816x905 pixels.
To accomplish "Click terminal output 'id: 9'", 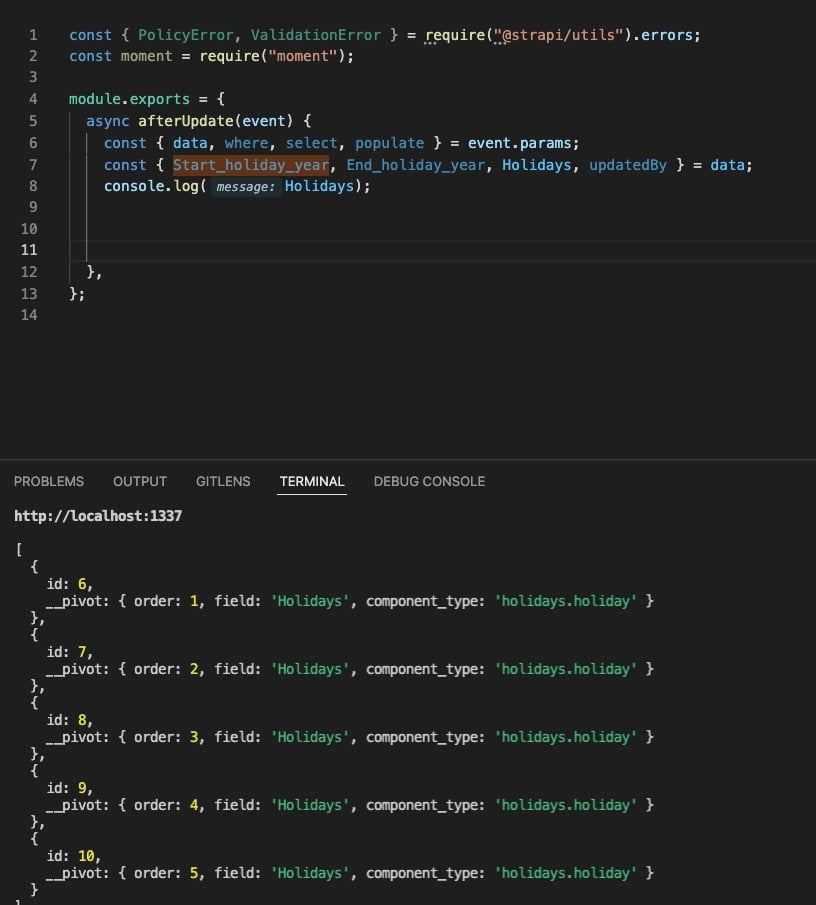I will tap(69, 788).
